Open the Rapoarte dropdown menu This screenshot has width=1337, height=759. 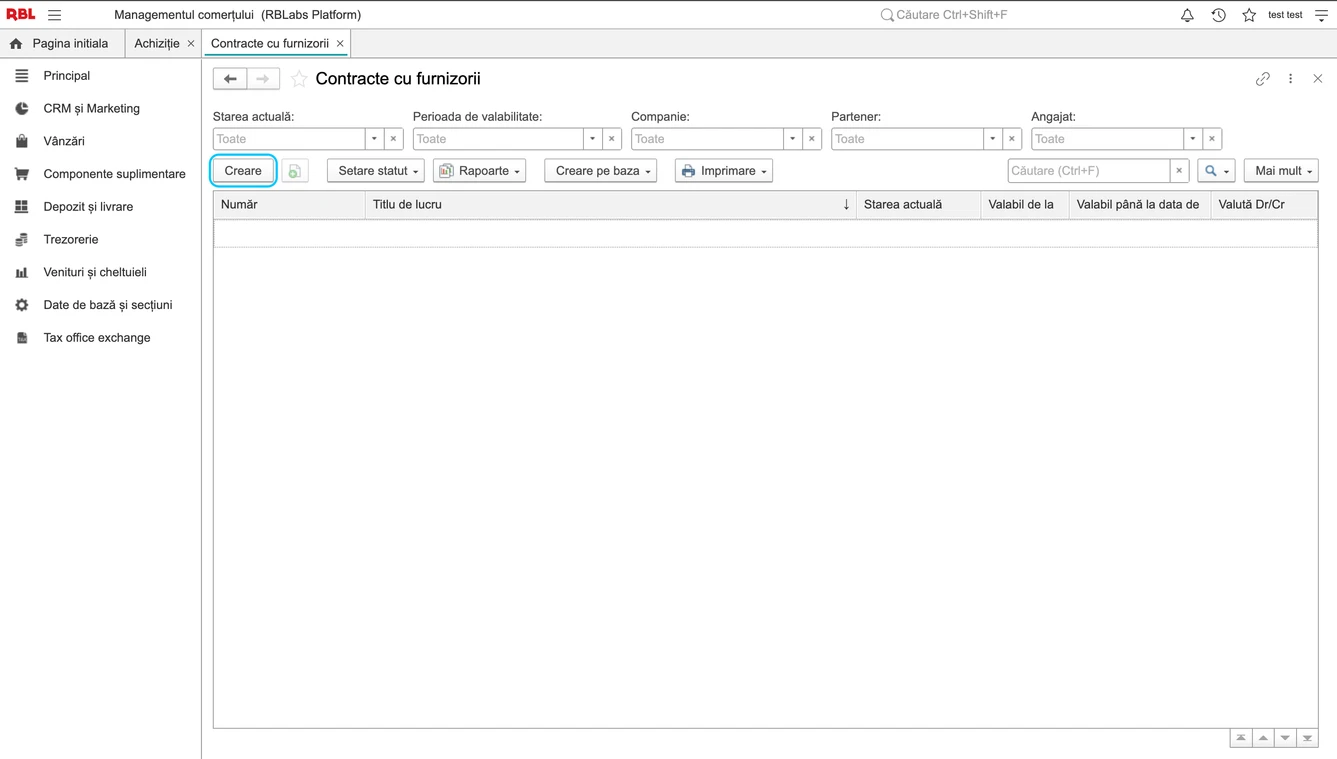(x=480, y=171)
